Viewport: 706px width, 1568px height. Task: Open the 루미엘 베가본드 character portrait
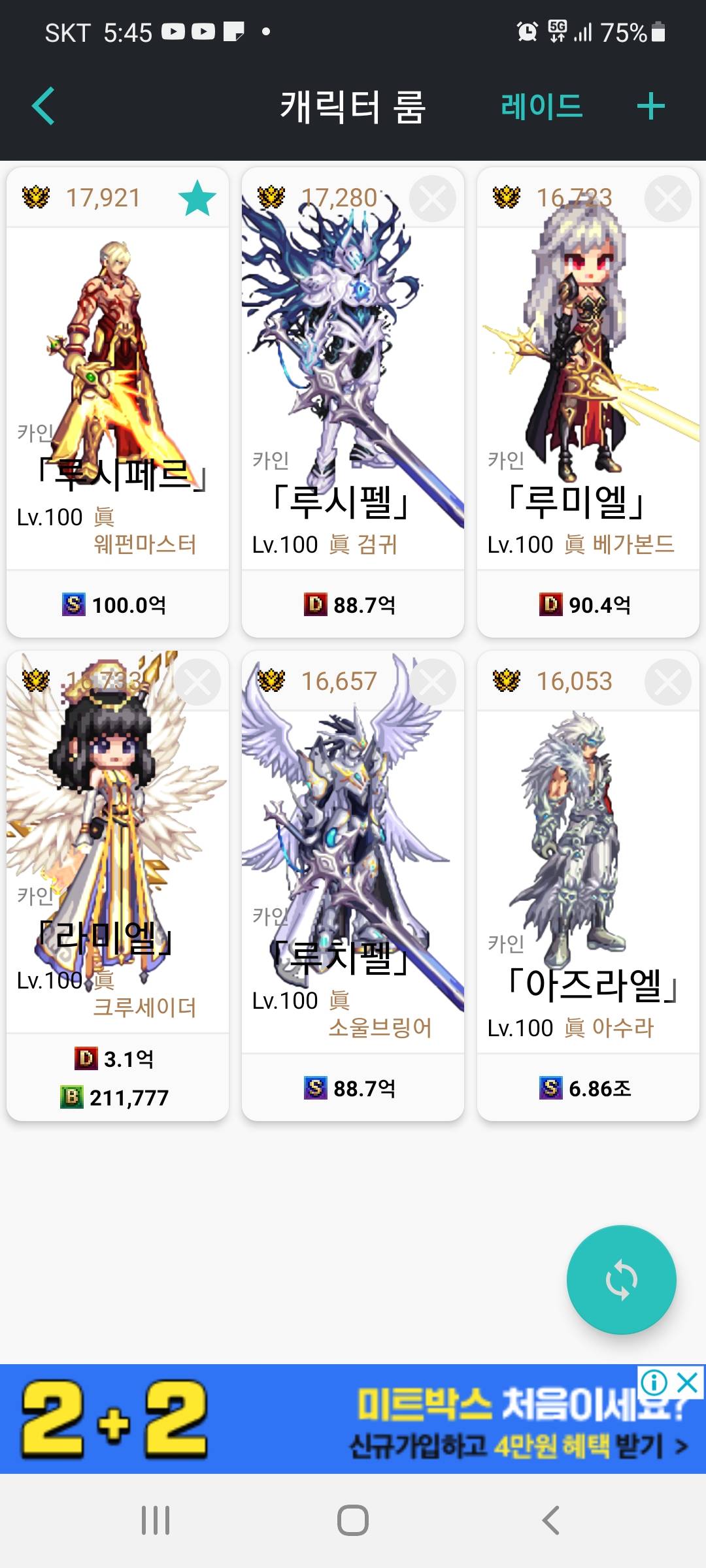coord(588,346)
